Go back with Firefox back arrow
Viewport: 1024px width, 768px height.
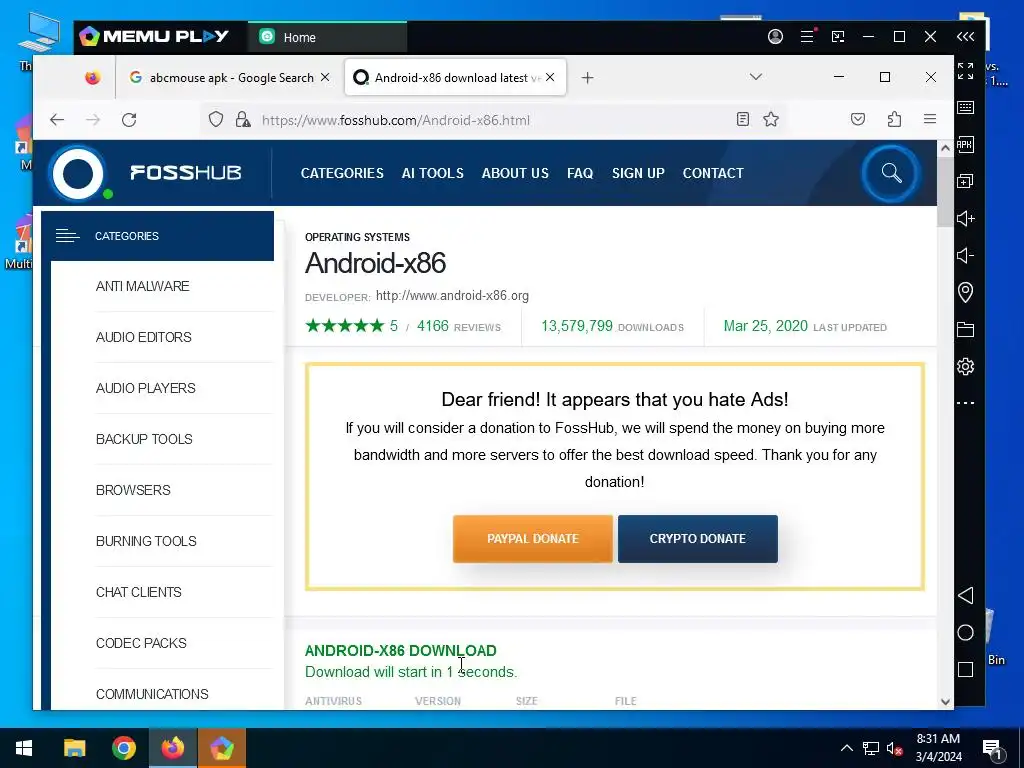pos(57,120)
